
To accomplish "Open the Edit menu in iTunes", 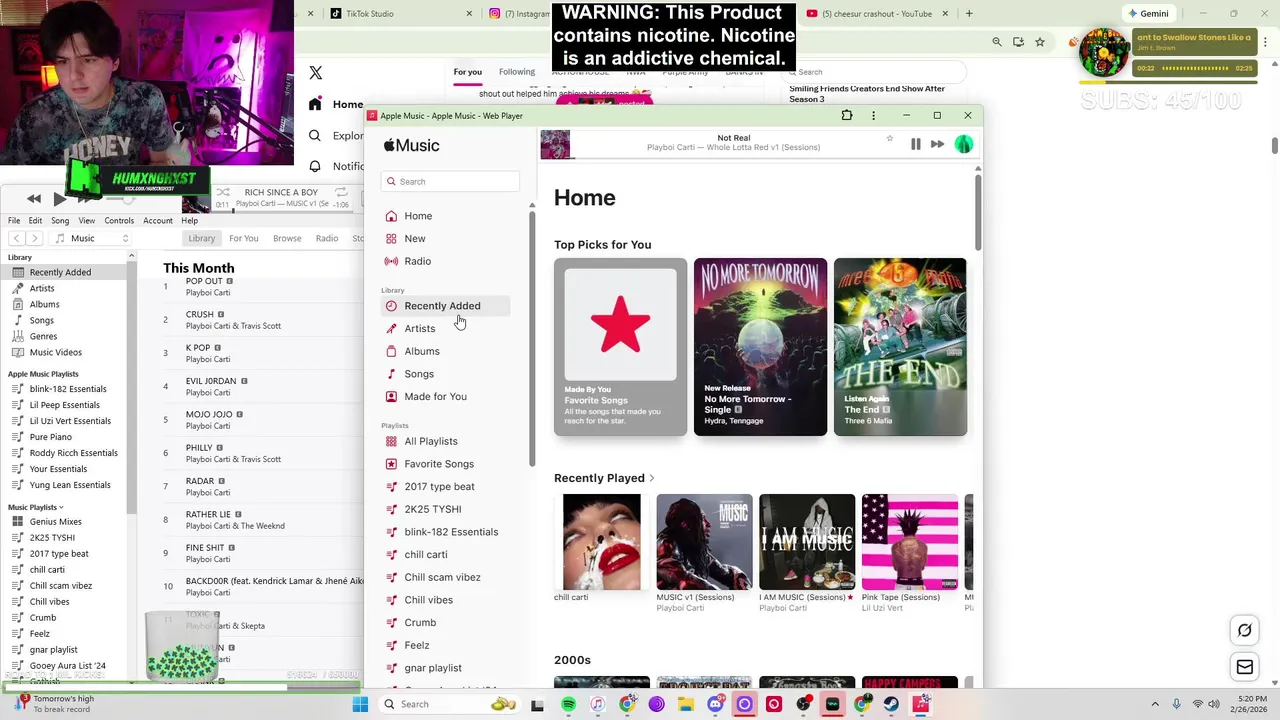I will 35,221.
